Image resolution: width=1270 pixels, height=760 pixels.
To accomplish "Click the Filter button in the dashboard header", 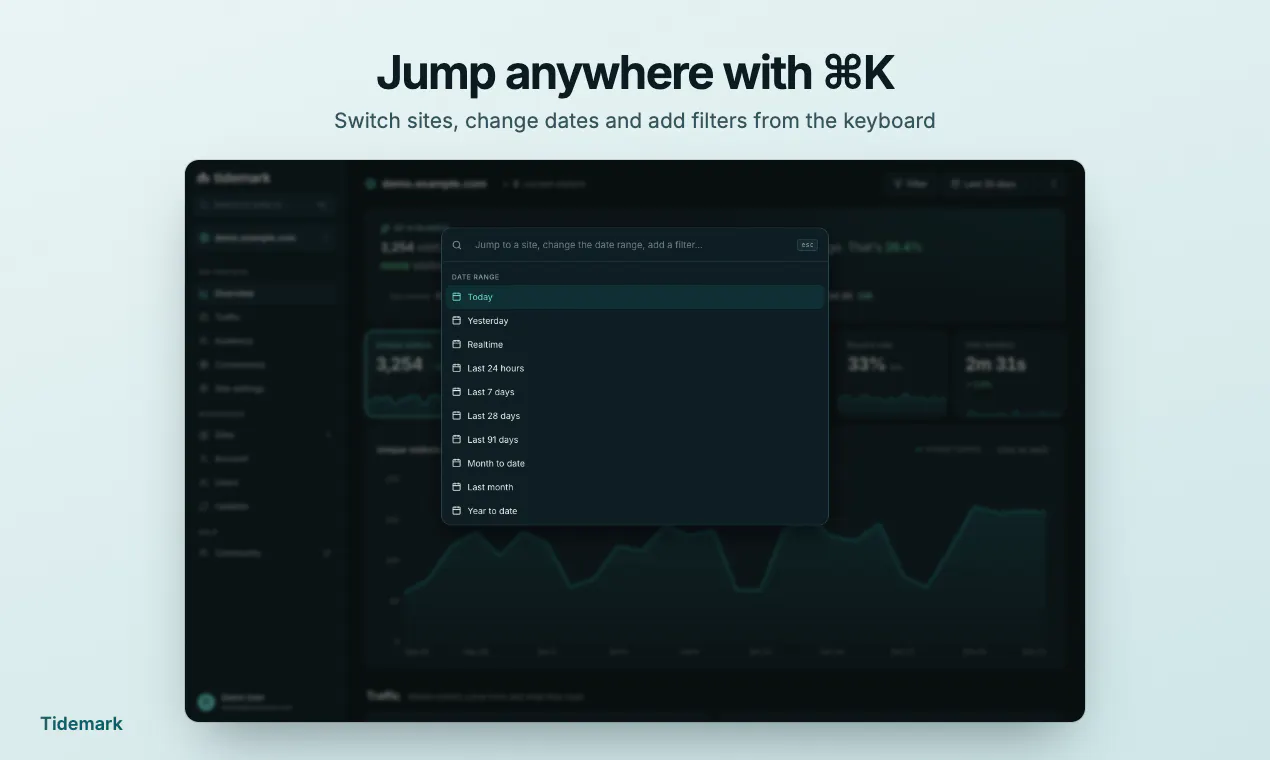I will point(910,184).
